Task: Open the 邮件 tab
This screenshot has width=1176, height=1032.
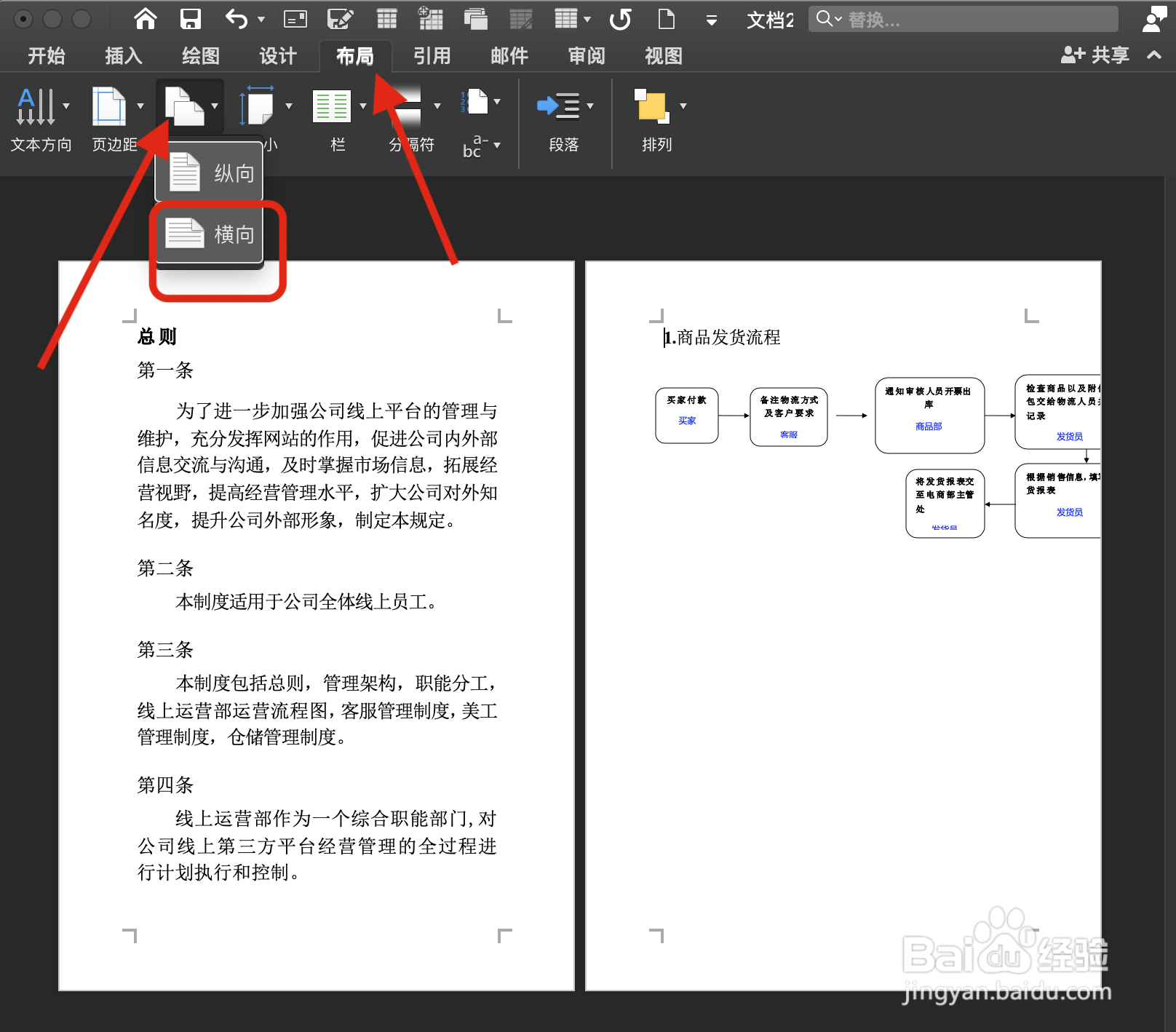Action: (x=509, y=55)
